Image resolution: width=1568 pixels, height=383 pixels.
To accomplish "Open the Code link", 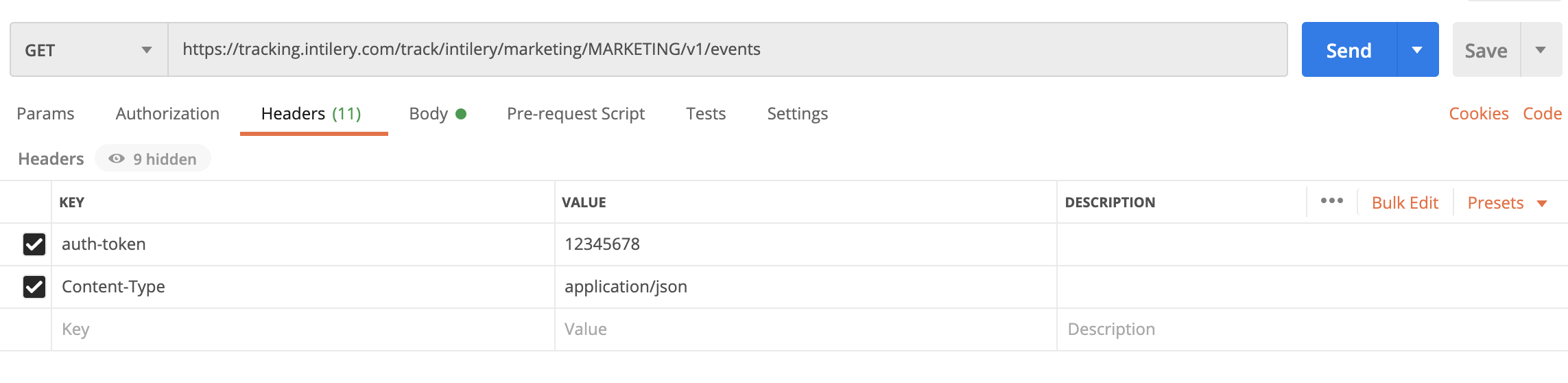I will [1542, 113].
